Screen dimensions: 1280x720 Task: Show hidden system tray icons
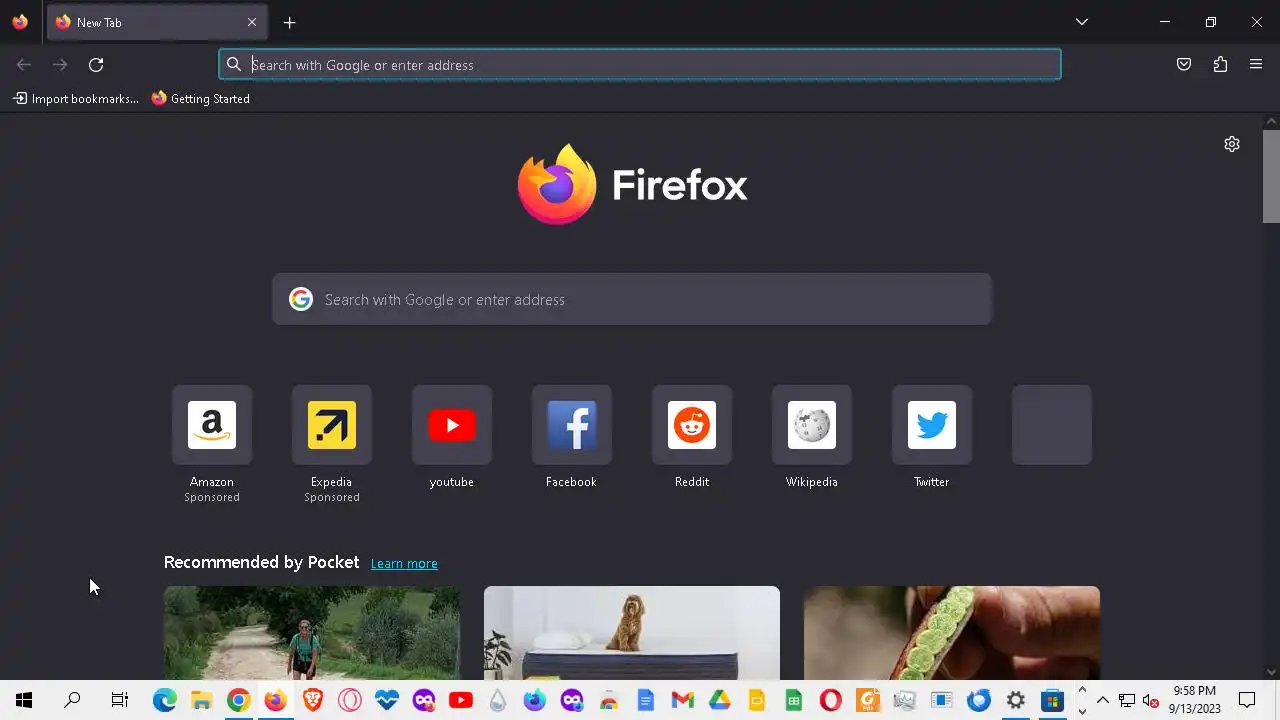[1103, 700]
